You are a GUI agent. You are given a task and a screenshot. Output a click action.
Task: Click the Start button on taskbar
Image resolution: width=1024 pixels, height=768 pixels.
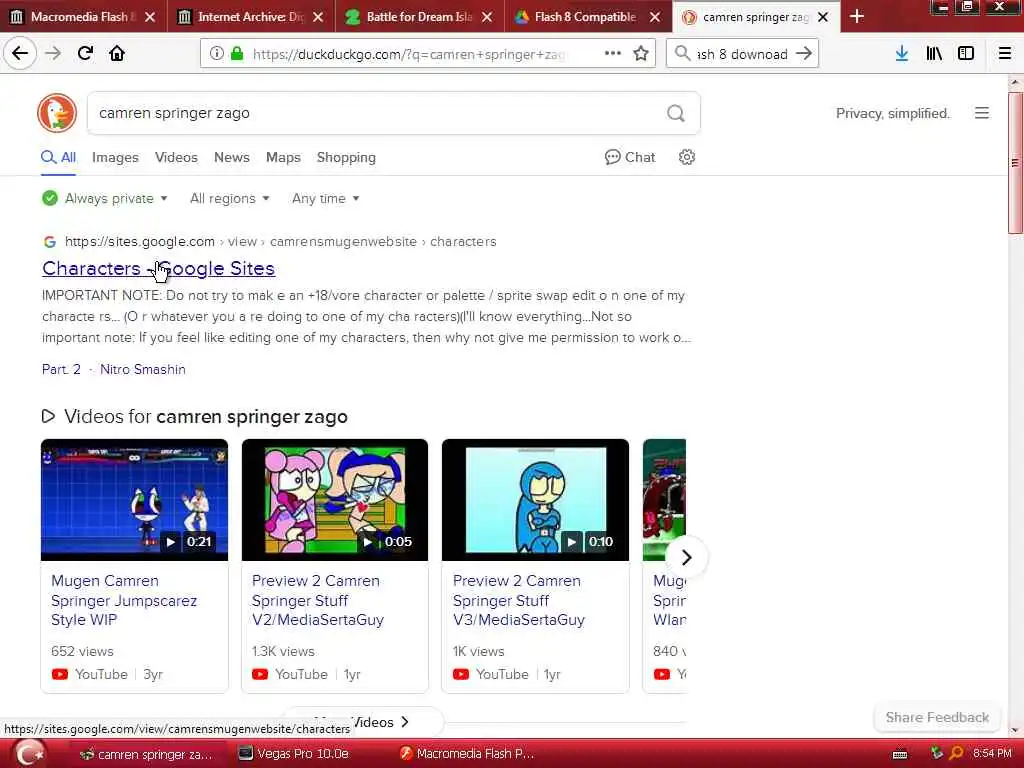(x=29, y=754)
